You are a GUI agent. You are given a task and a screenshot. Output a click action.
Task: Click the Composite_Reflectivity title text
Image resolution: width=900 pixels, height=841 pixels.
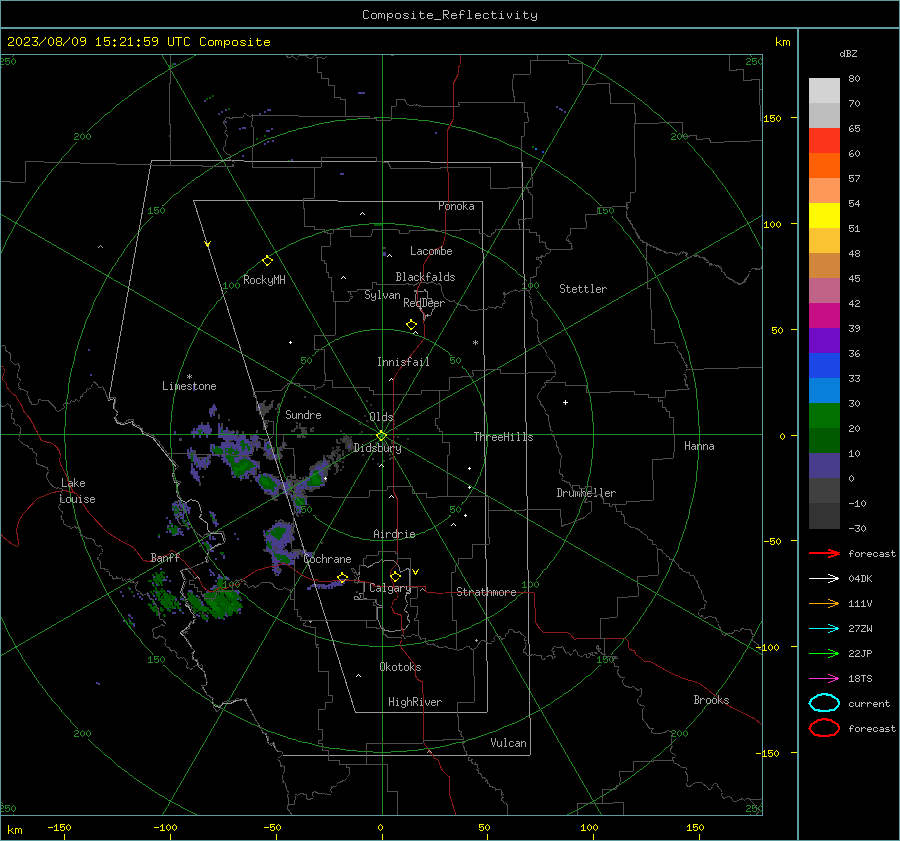coord(449,15)
